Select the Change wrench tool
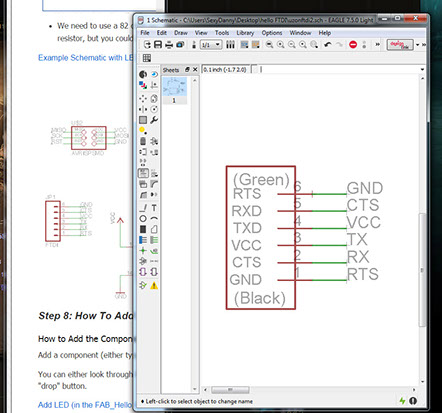 pyautogui.click(x=154, y=120)
